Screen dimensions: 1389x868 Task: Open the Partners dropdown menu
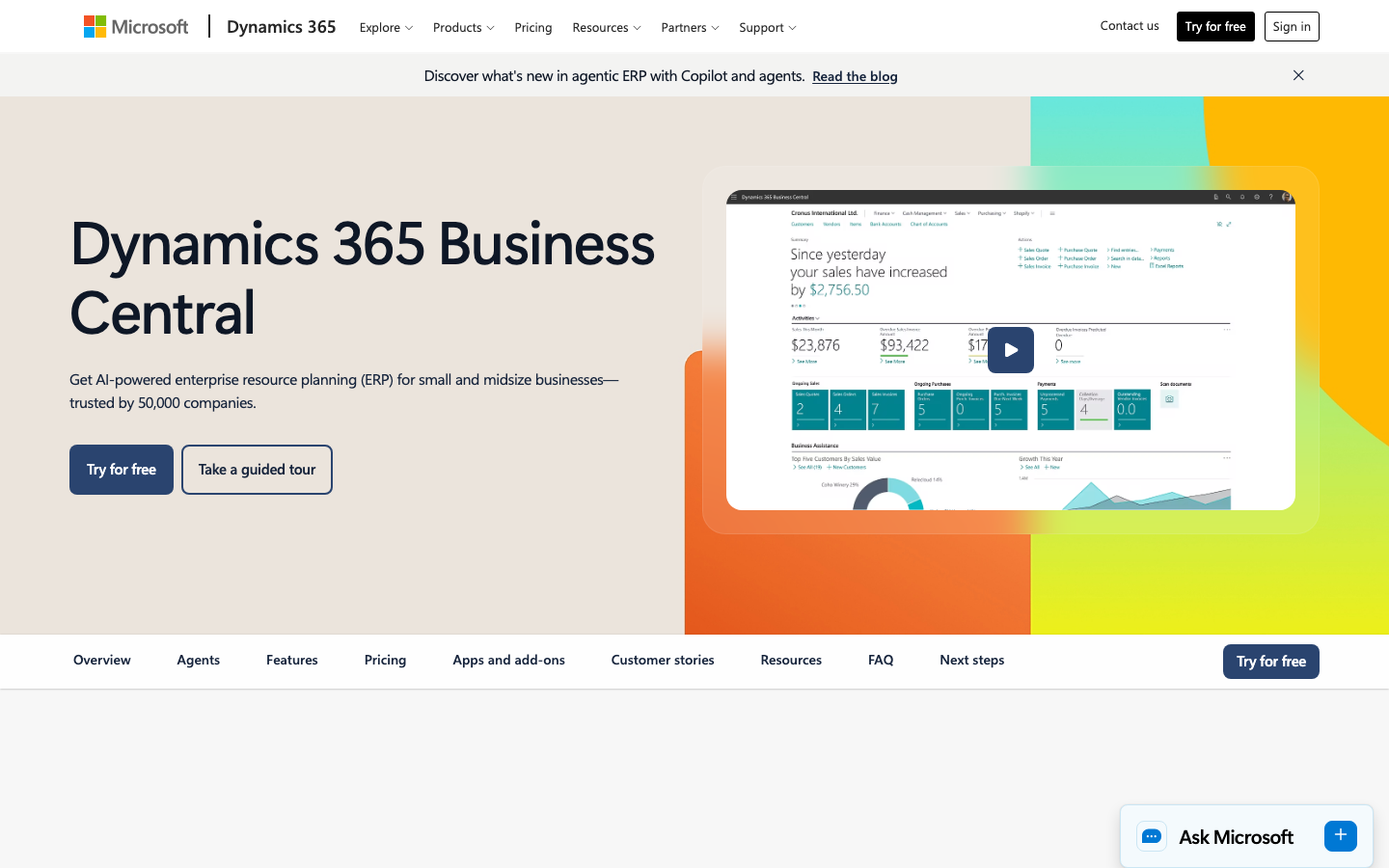pos(690,27)
